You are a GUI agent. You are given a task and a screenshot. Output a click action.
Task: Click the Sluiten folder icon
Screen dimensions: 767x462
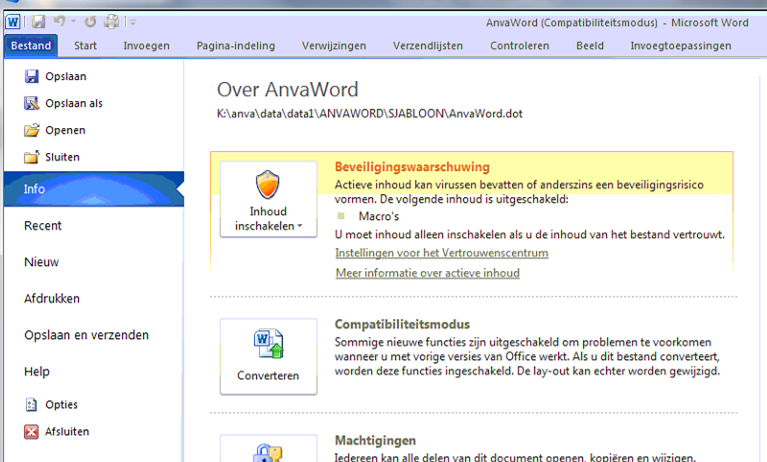click(31, 157)
